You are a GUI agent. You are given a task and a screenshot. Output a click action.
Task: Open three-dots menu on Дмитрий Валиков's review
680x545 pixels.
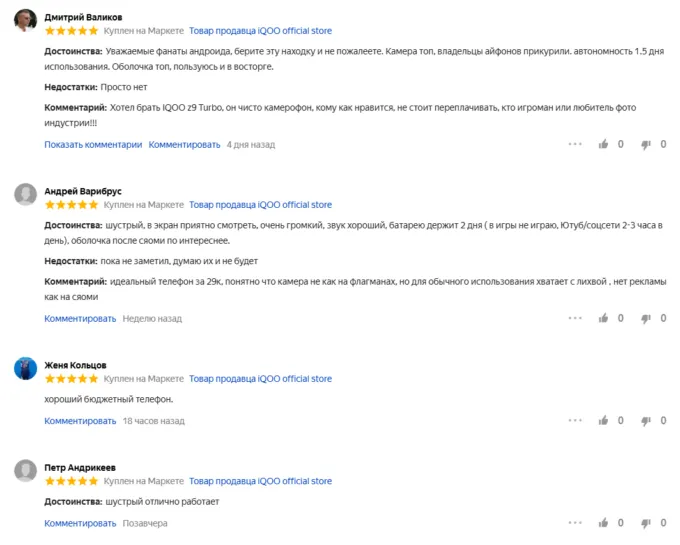pos(575,144)
